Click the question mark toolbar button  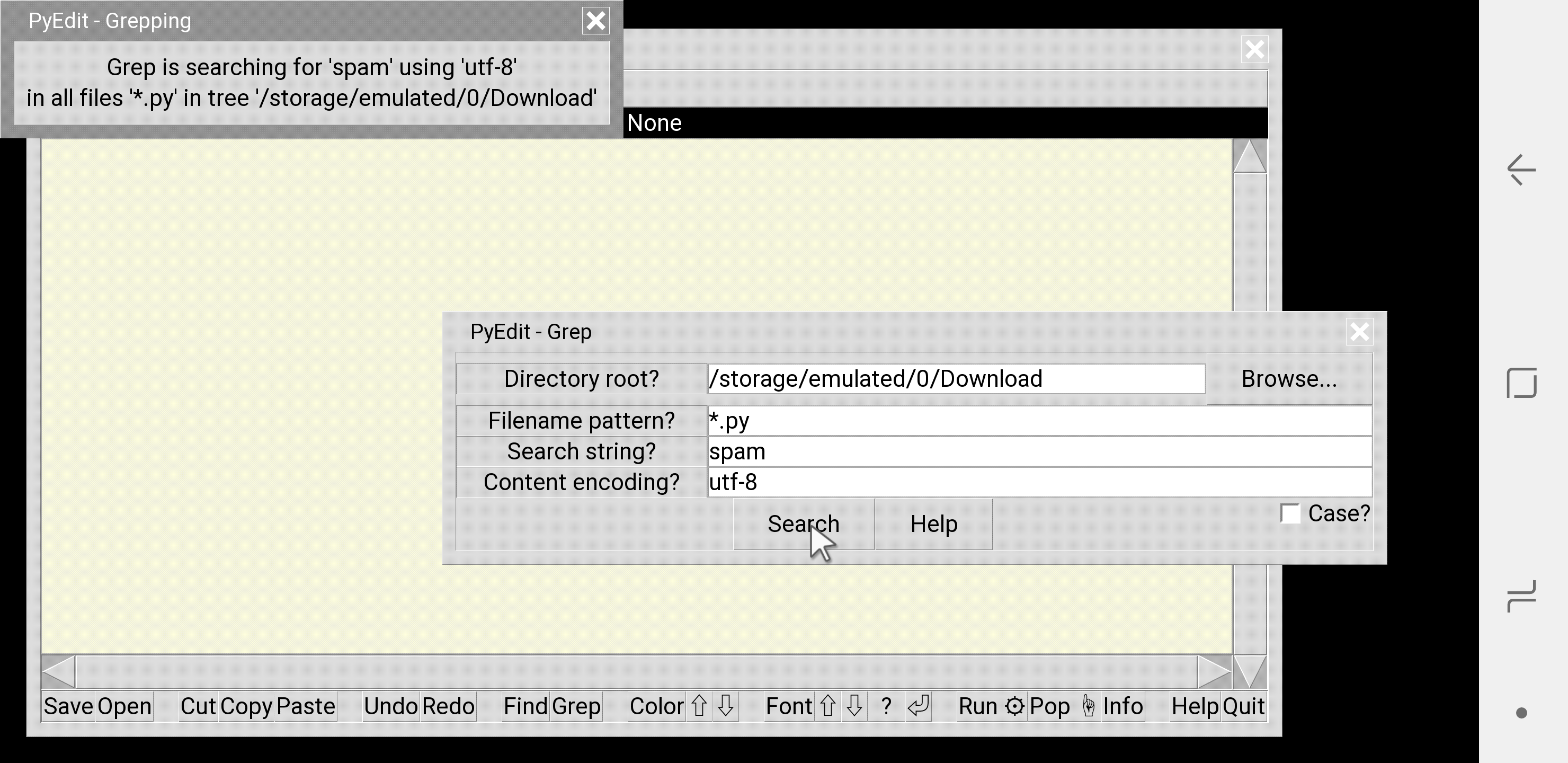(x=886, y=706)
